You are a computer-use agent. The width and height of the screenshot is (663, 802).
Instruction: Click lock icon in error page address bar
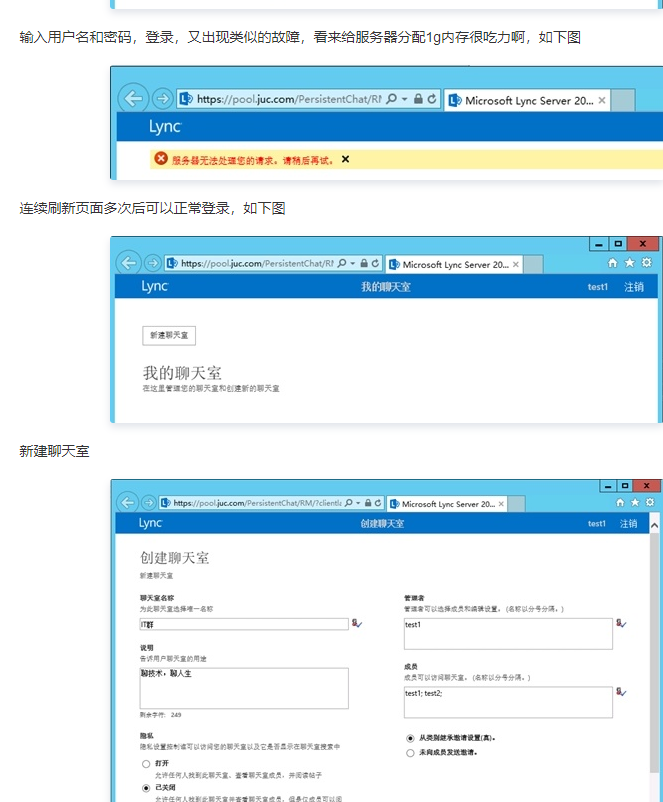point(418,99)
